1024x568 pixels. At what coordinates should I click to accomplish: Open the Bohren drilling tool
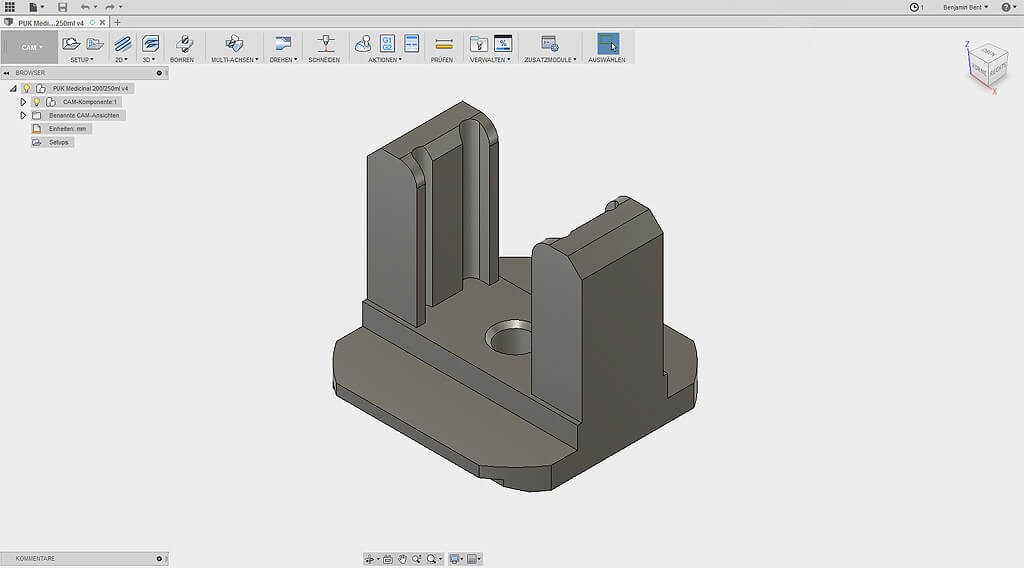(183, 44)
